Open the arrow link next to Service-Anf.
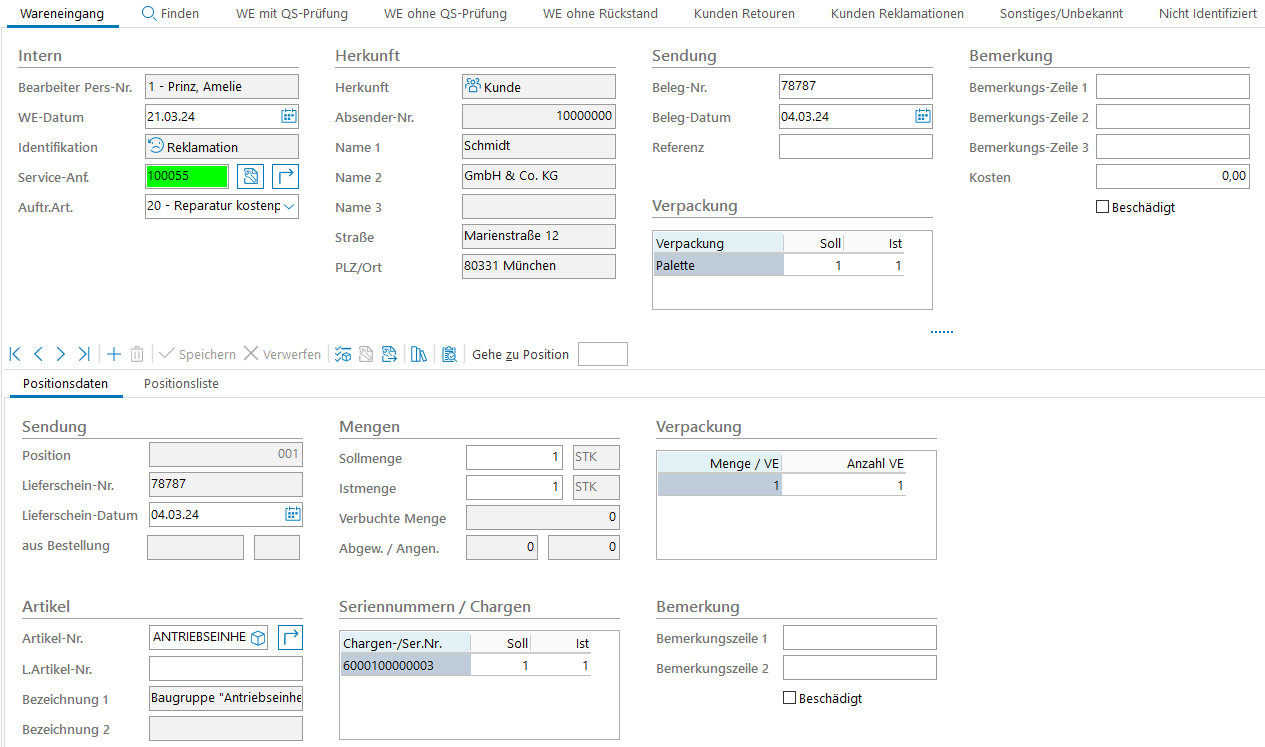 tap(285, 177)
